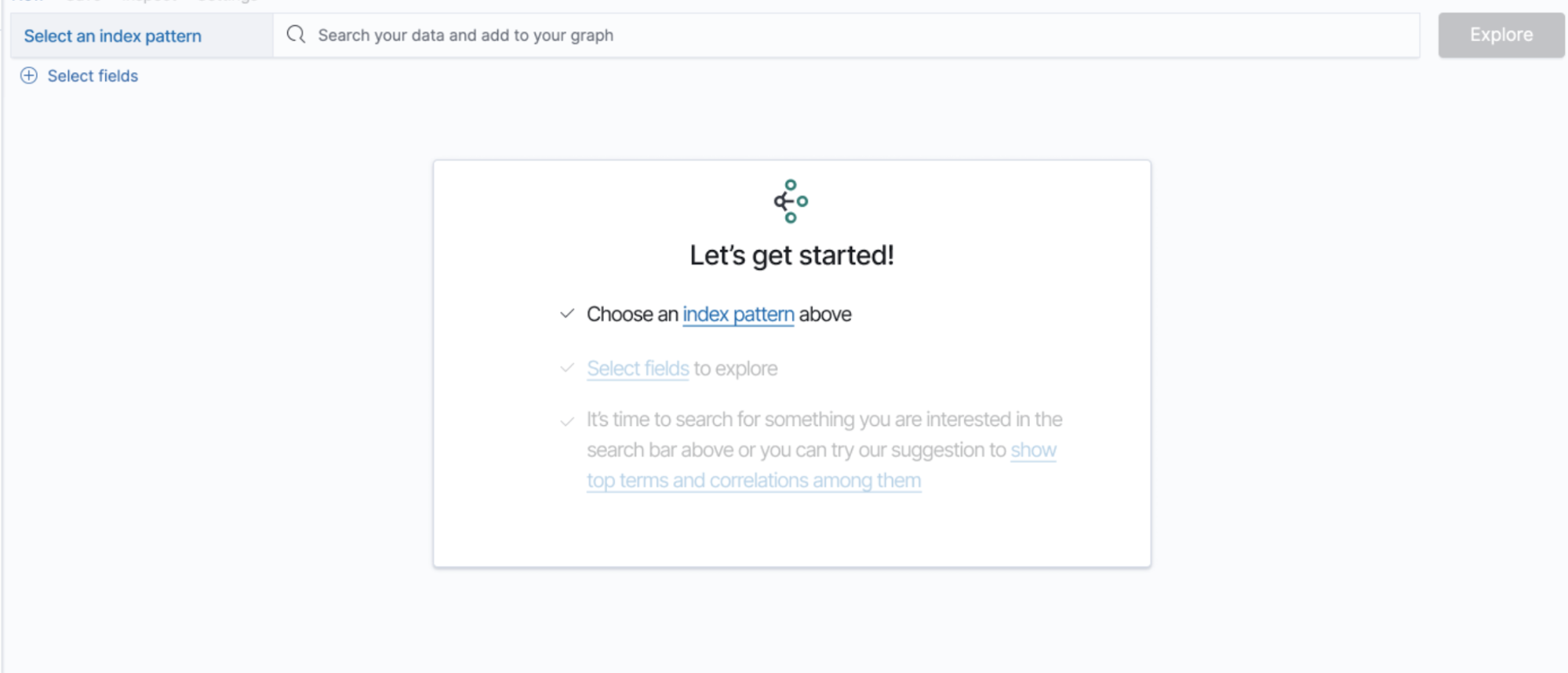Image resolution: width=1568 pixels, height=673 pixels.
Task: Click the checkmark beside Choose an index pattern
Action: [x=567, y=314]
